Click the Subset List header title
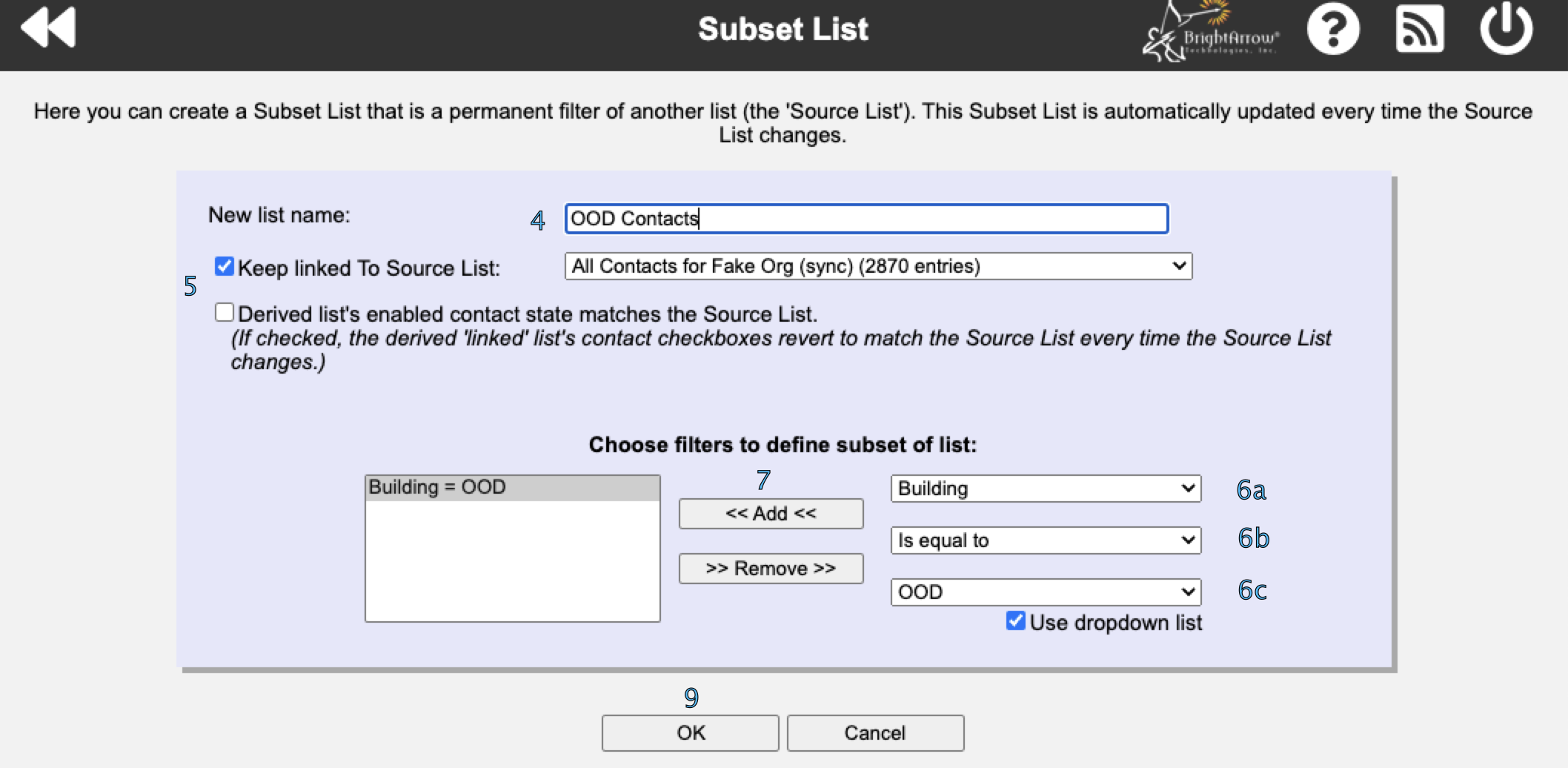 coord(783,29)
